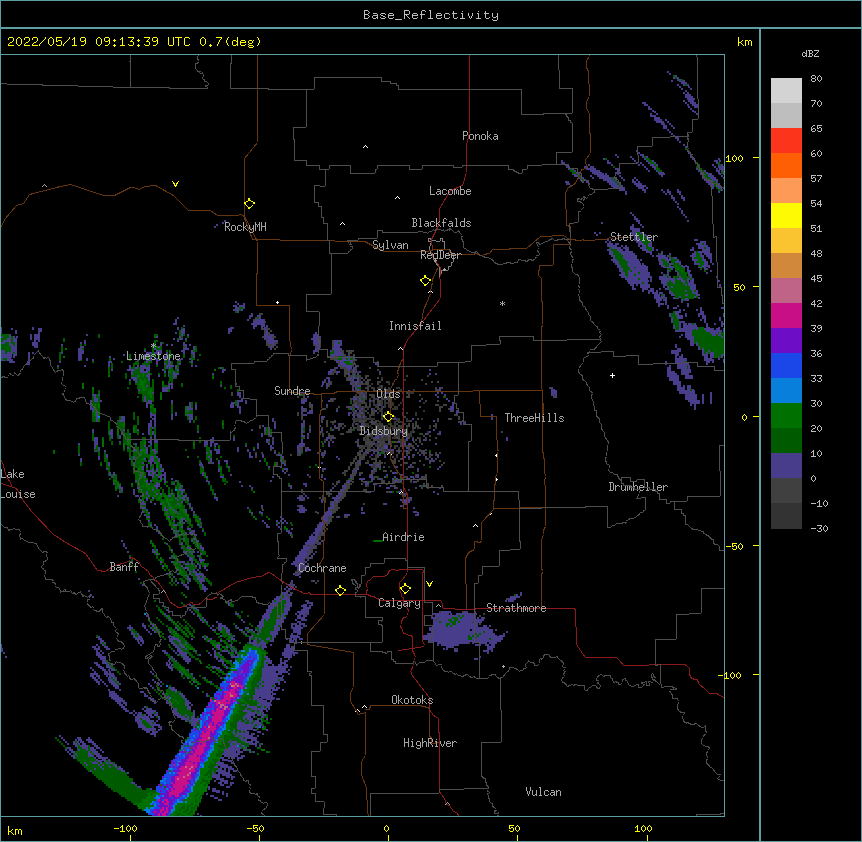Click the white asterisk marker east of Innisfail

pyautogui.click(x=502, y=303)
